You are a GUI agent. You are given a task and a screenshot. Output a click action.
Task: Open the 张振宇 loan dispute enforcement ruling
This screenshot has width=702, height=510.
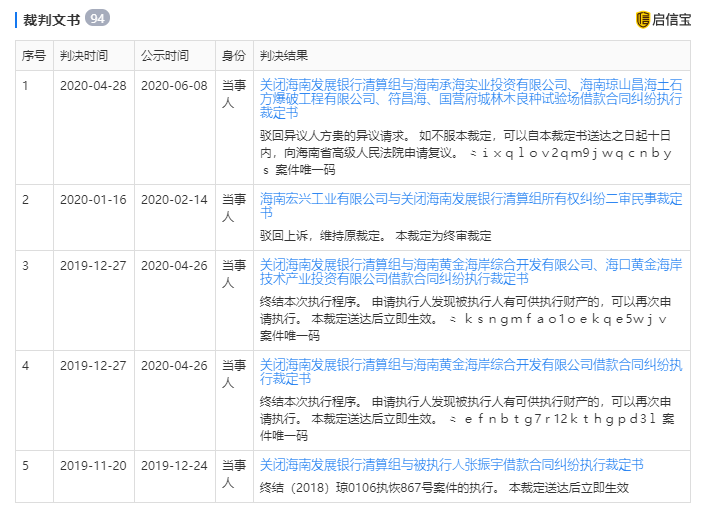(x=451, y=465)
